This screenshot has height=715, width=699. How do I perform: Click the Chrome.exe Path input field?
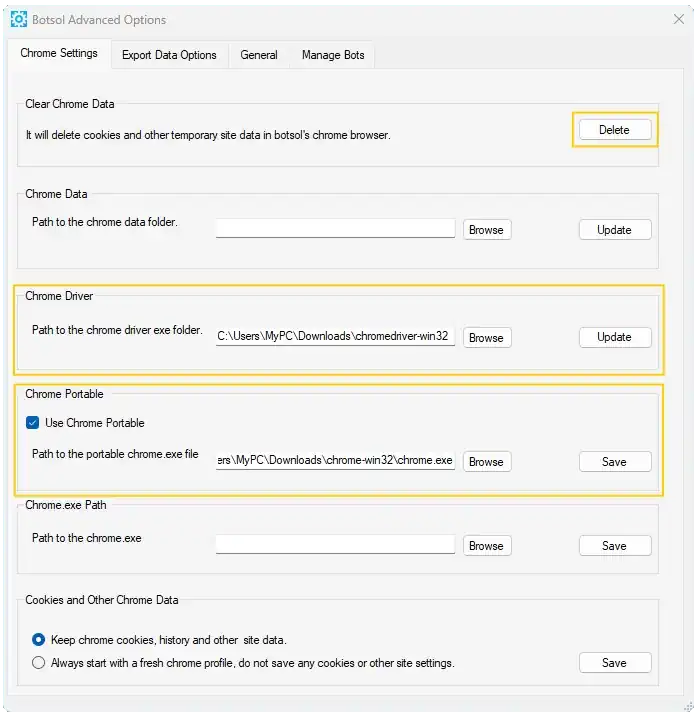click(335, 544)
